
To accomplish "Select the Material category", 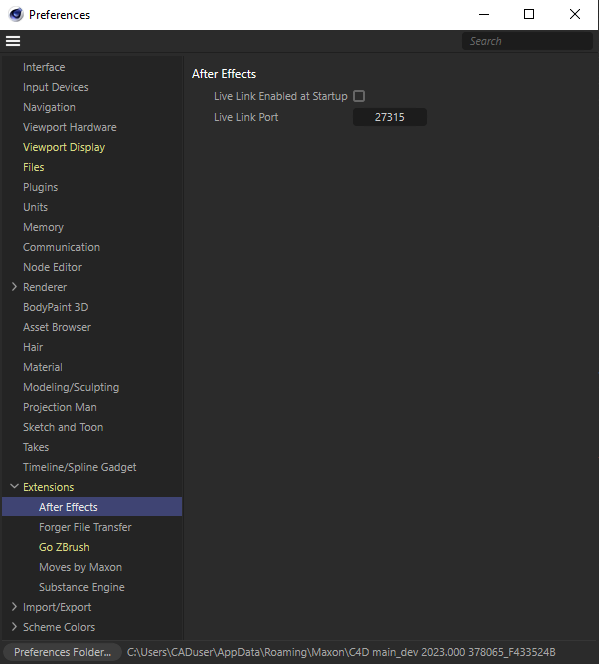I will tap(43, 367).
